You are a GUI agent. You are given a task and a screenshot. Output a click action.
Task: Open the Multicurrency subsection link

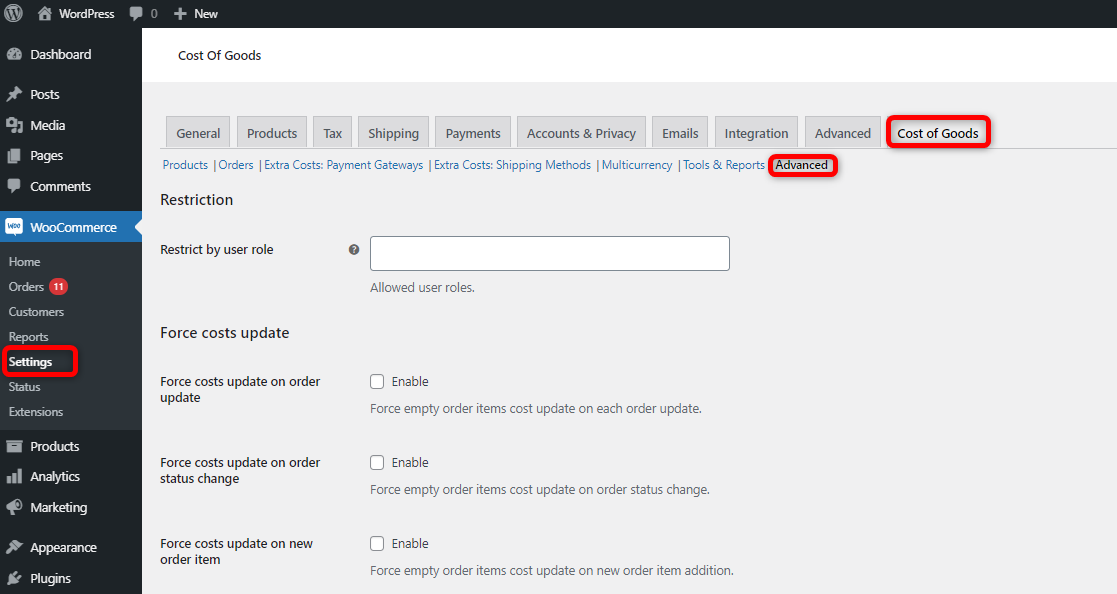(637, 165)
